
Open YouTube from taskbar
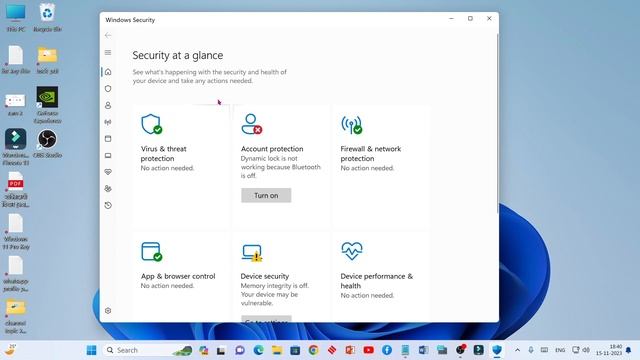click(x=369, y=350)
